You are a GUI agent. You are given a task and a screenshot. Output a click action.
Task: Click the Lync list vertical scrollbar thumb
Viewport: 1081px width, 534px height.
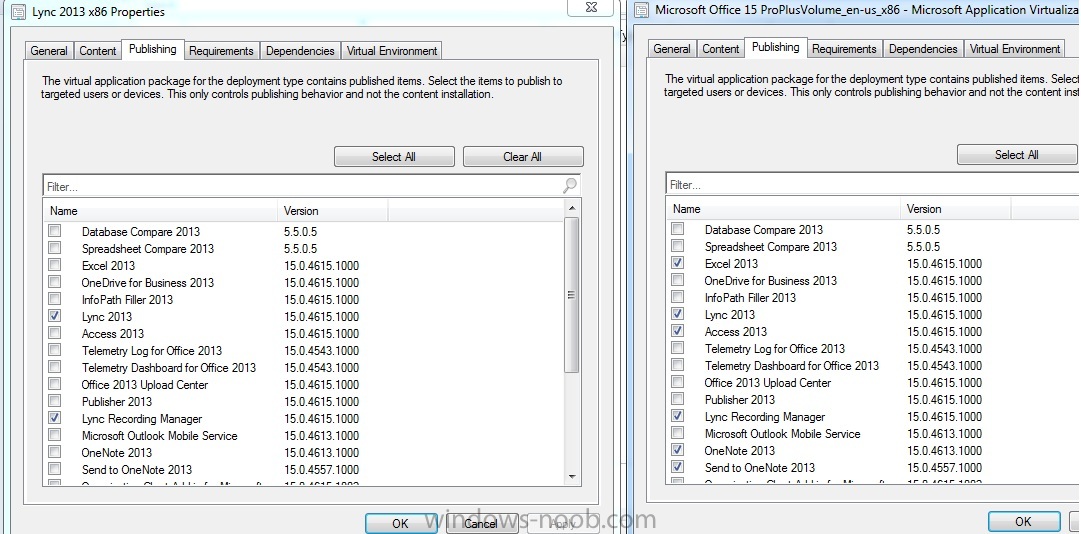click(572, 295)
